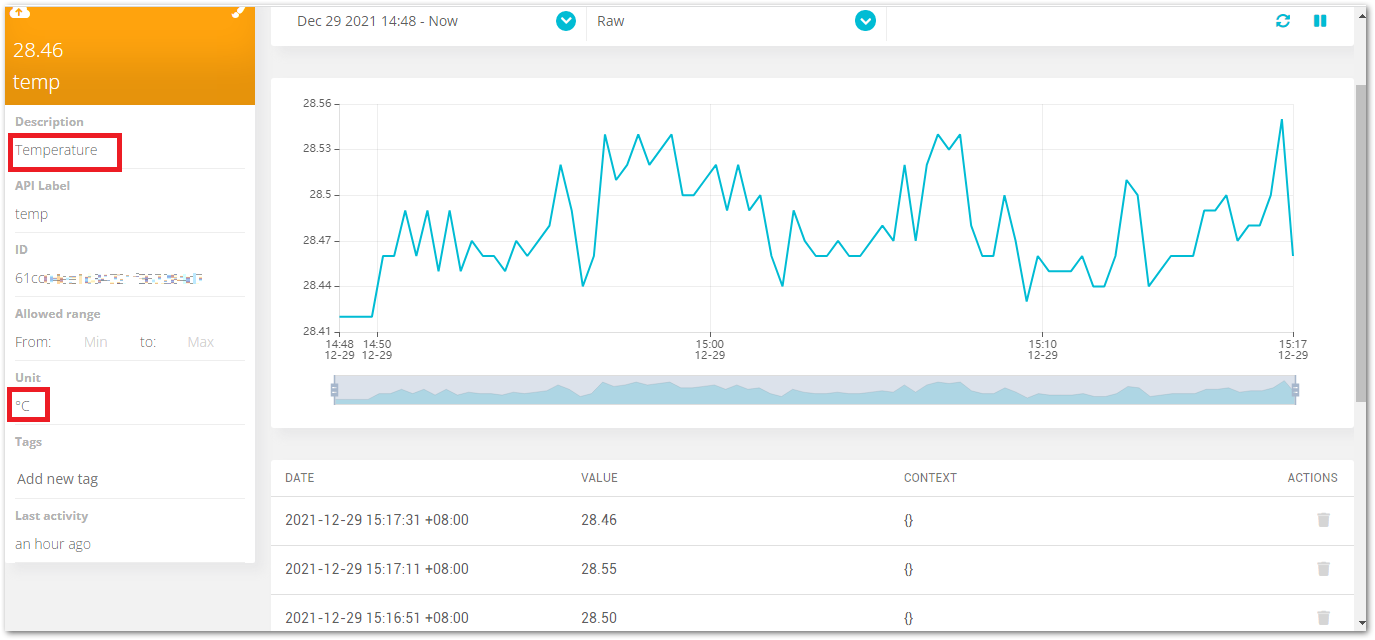Edit the Temperature description field
Image resolution: width=1375 pixels, height=640 pixels.
click(57, 150)
